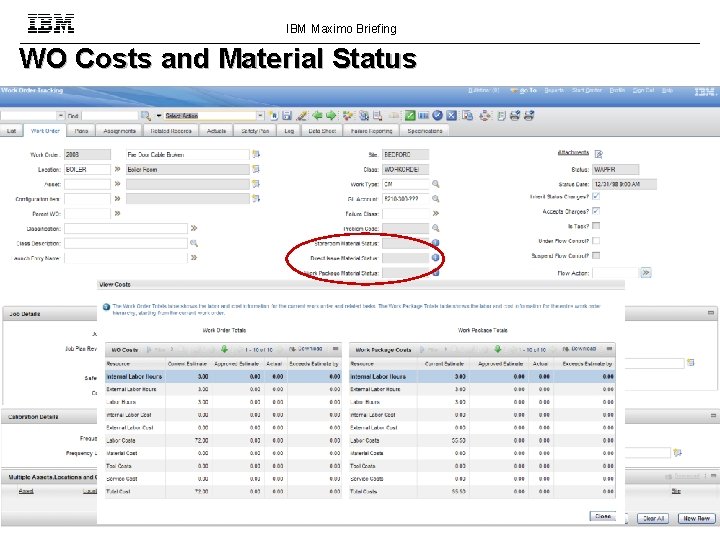Toggle Inherit Status Changes checkbox
The height and width of the screenshot is (540, 720).
point(596,196)
